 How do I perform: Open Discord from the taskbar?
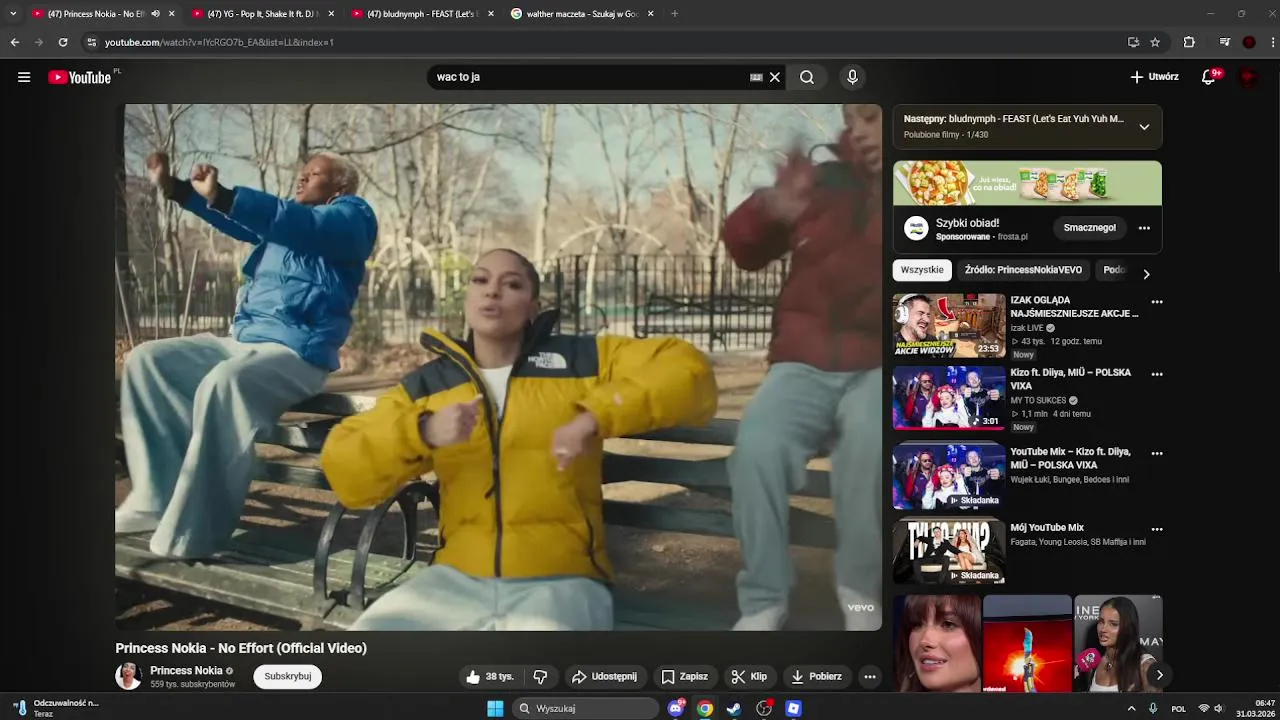676,708
